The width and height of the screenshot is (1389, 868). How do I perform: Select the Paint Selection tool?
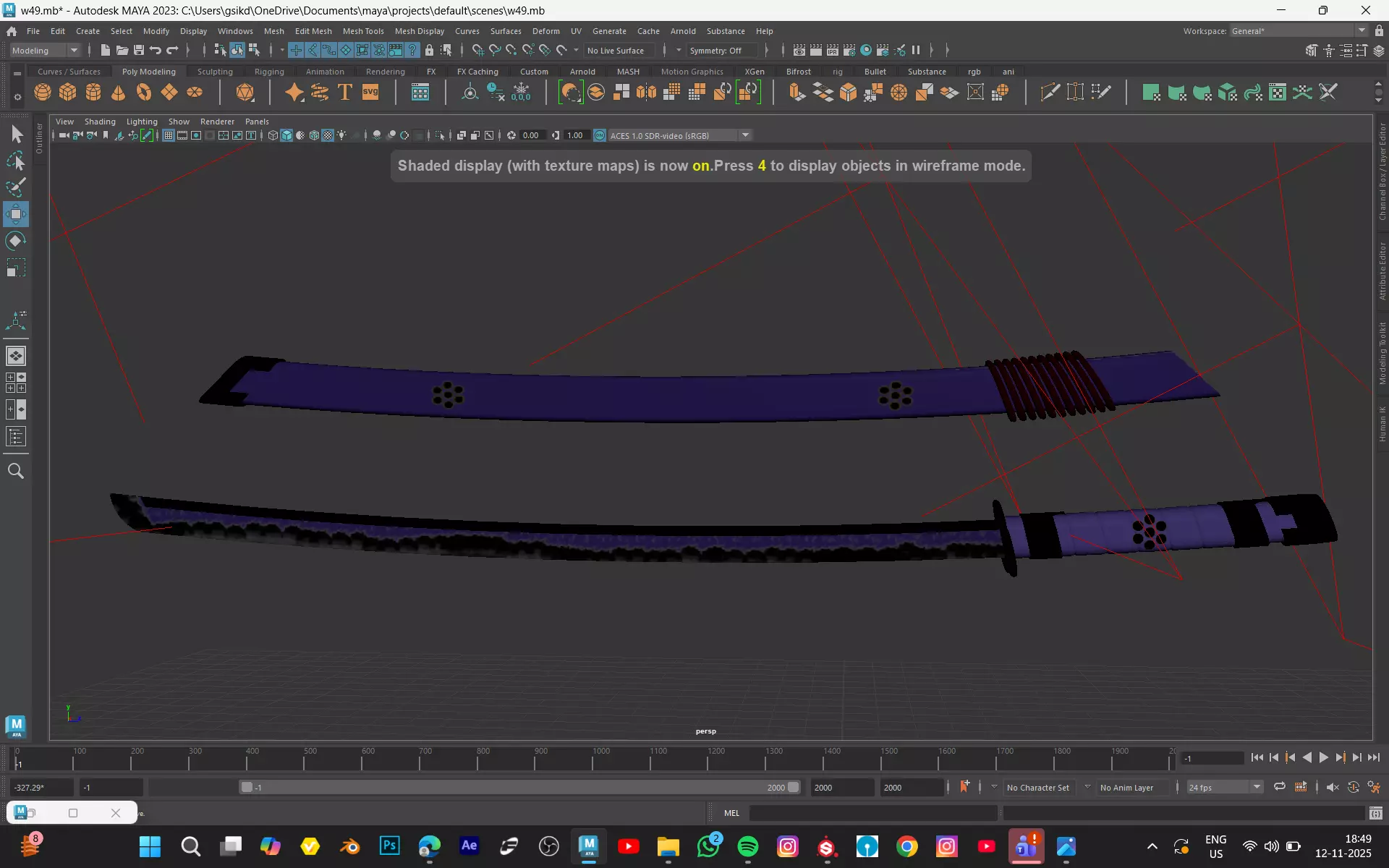pyautogui.click(x=16, y=187)
